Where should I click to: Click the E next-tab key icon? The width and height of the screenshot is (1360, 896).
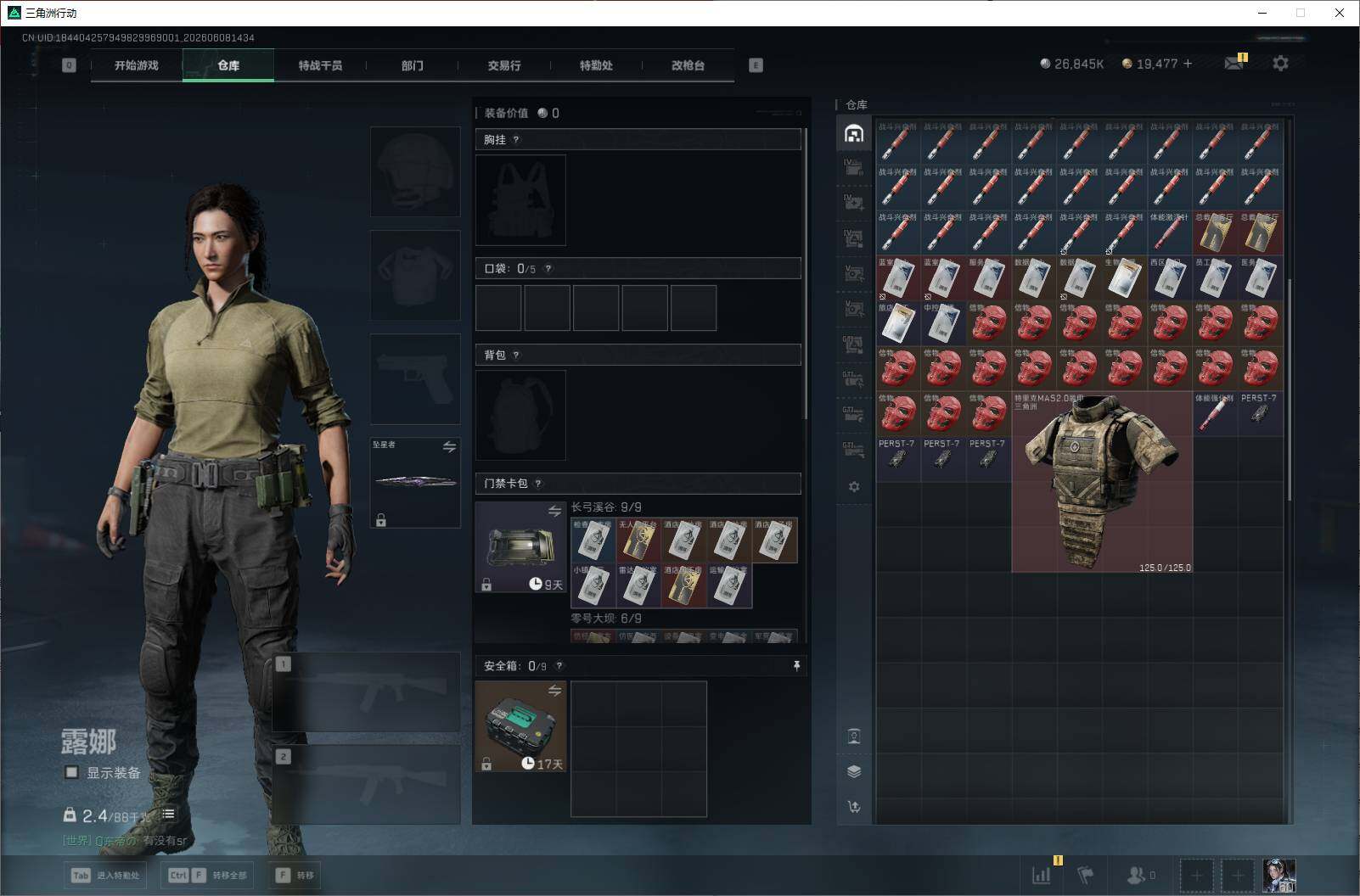tap(756, 65)
